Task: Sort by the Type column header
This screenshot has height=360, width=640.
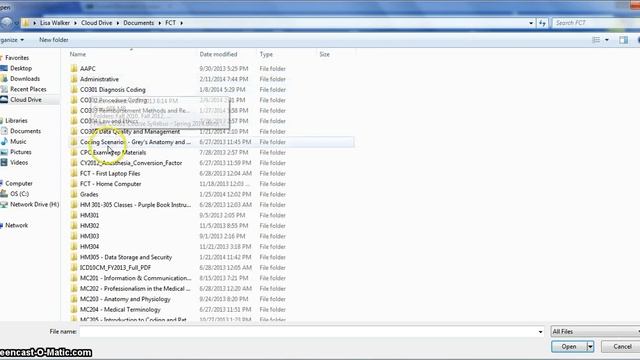Action: coord(266,54)
